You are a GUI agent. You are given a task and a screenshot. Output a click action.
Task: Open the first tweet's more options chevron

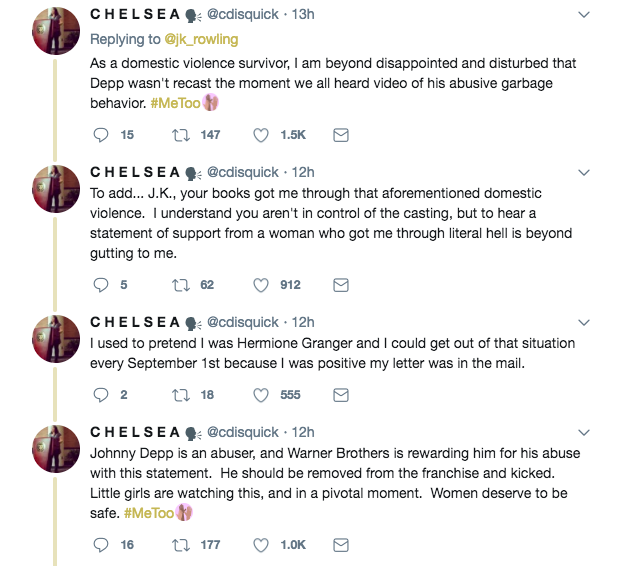(x=584, y=15)
